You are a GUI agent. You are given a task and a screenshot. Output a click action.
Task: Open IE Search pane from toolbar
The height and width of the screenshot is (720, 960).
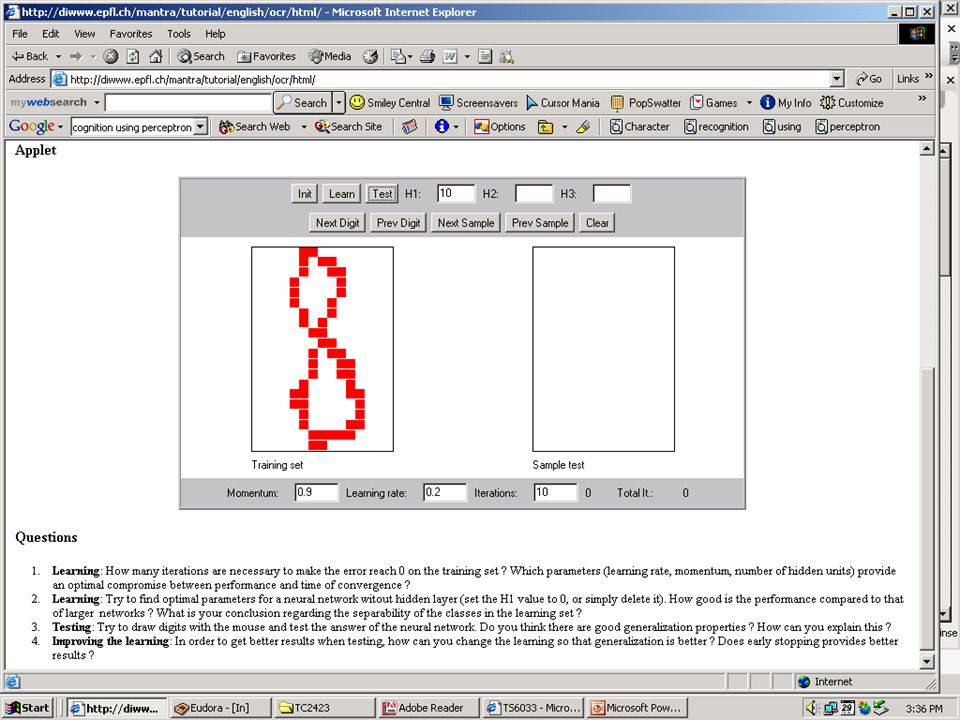tap(201, 56)
